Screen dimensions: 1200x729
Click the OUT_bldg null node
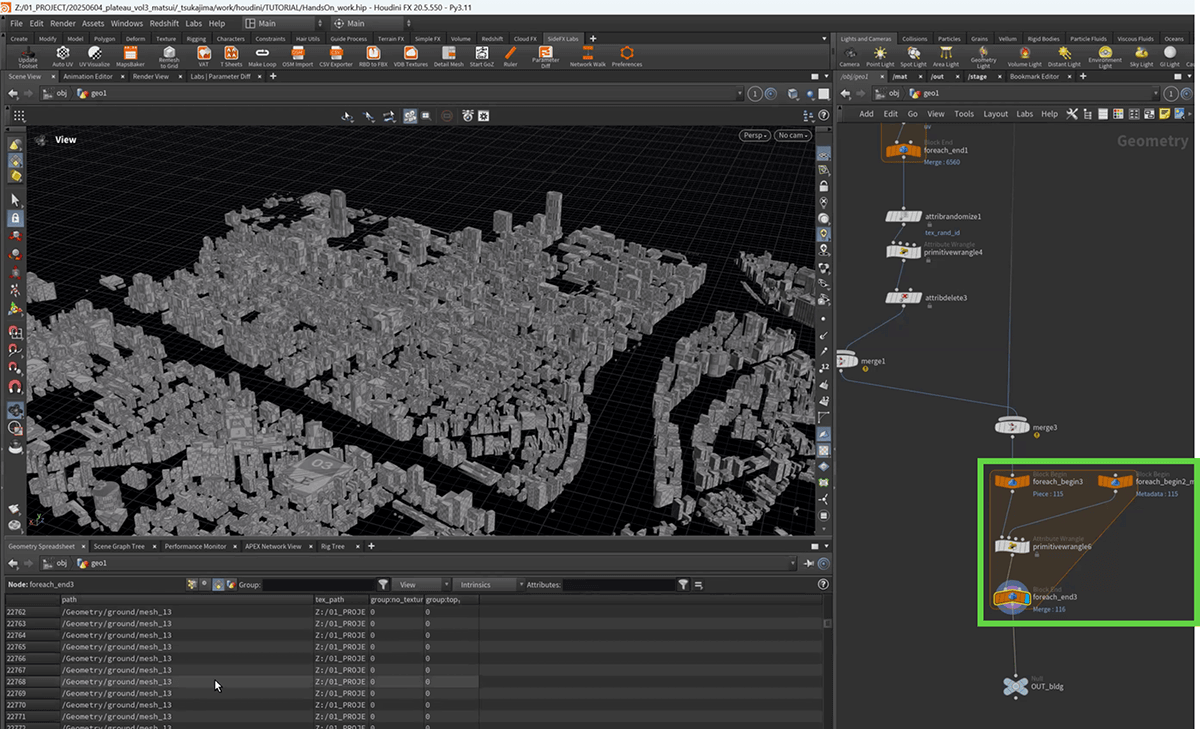point(1014,684)
